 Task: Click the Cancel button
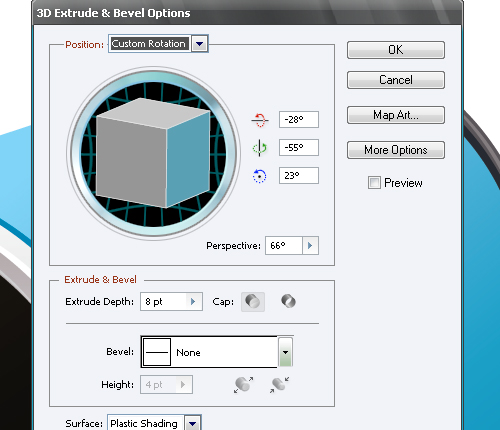click(x=396, y=80)
